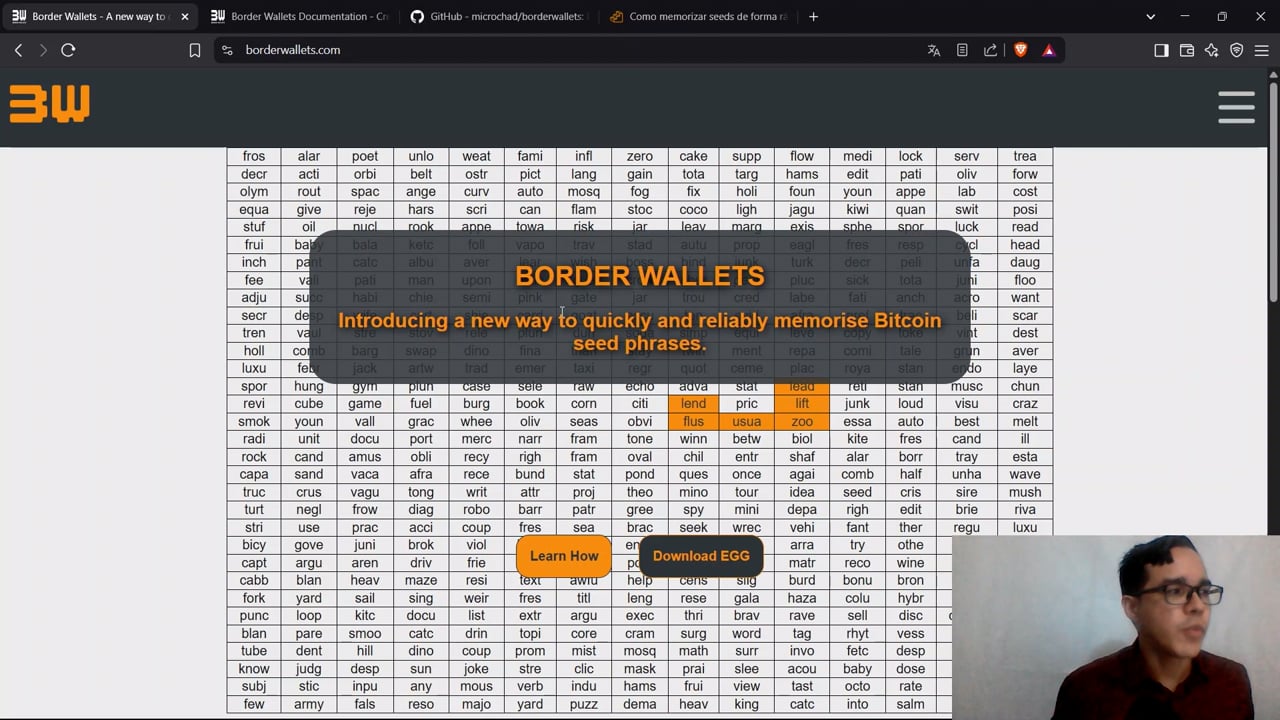Go back to the previous page
The height and width of the screenshot is (720, 1280).
click(x=18, y=50)
